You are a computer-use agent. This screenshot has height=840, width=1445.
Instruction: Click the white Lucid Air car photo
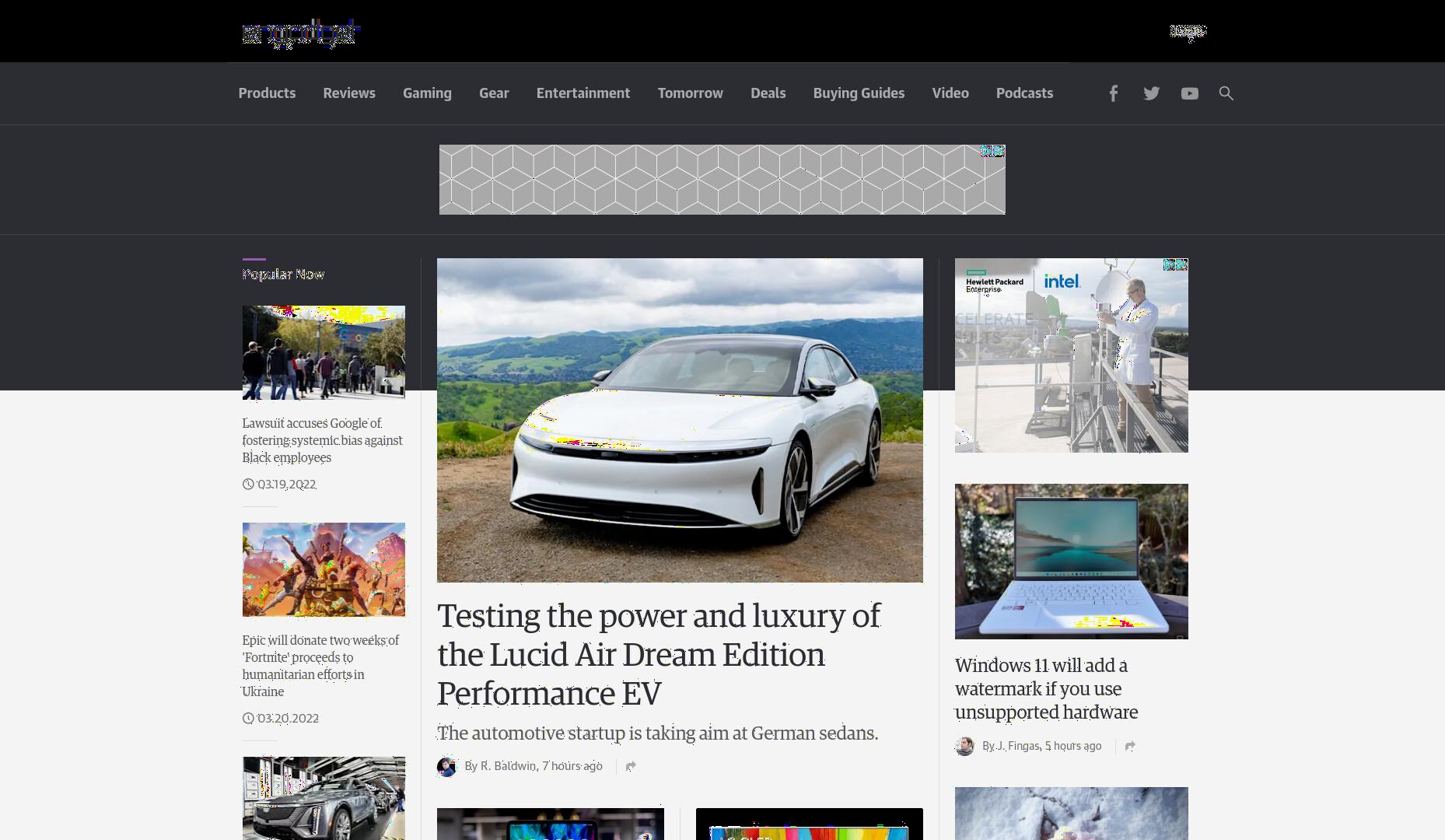point(680,420)
